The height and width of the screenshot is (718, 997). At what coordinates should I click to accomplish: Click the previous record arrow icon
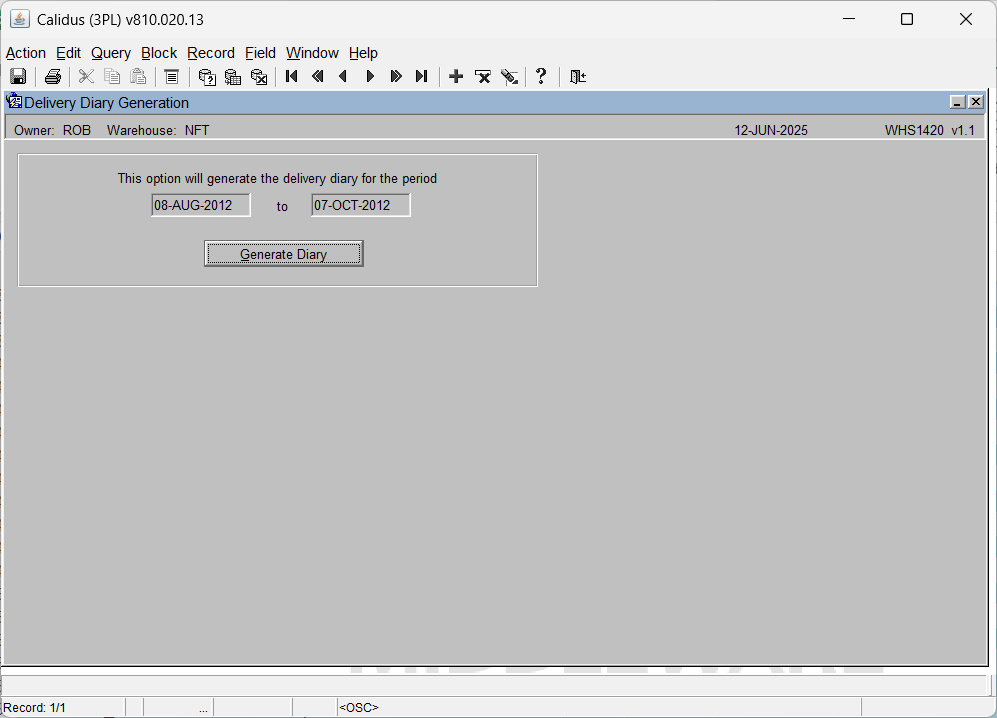(x=343, y=77)
